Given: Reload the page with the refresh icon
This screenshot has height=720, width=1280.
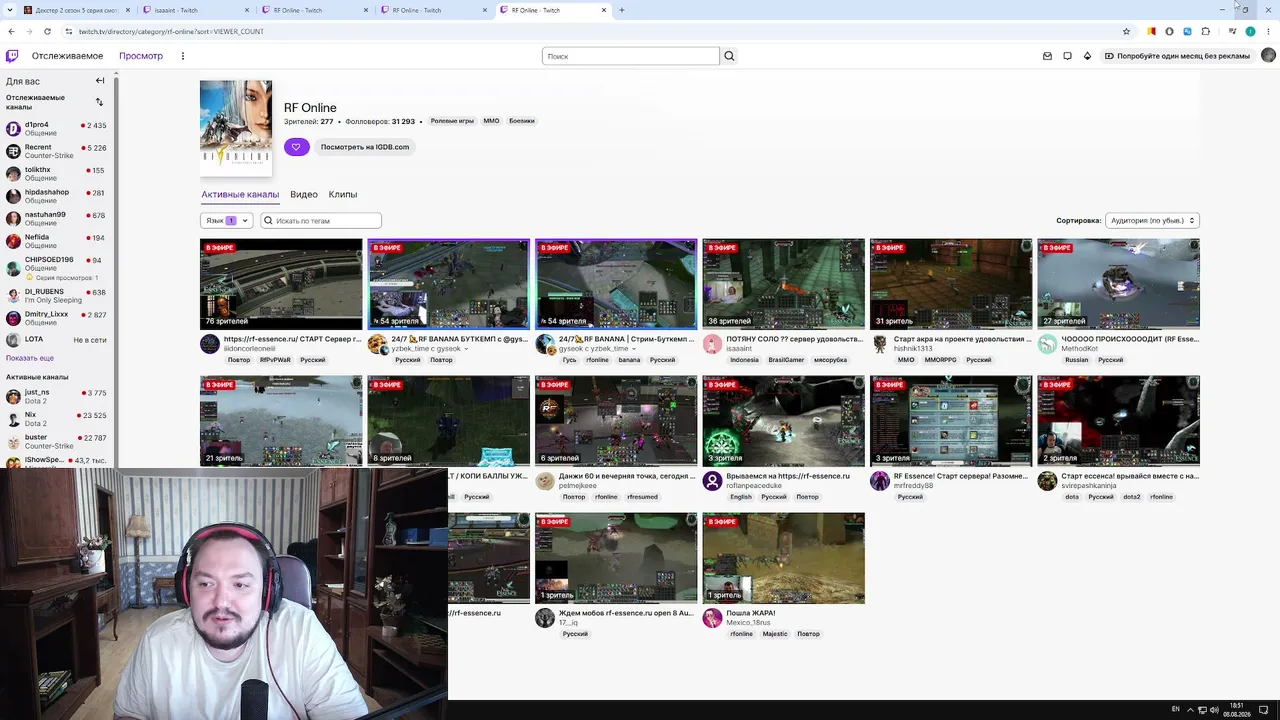Looking at the screenshot, I should [x=47, y=31].
